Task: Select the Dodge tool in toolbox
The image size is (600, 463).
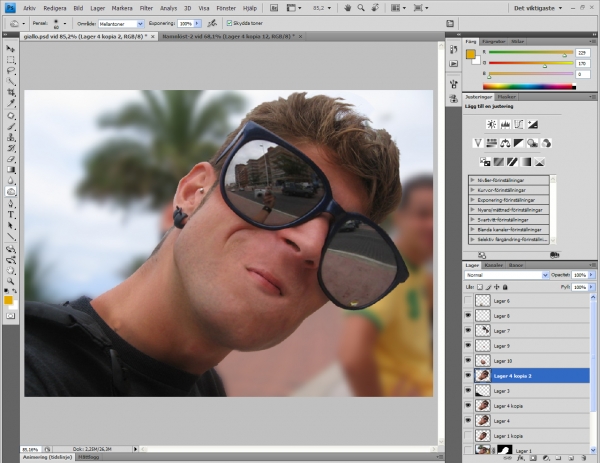Action: pyautogui.click(x=11, y=191)
